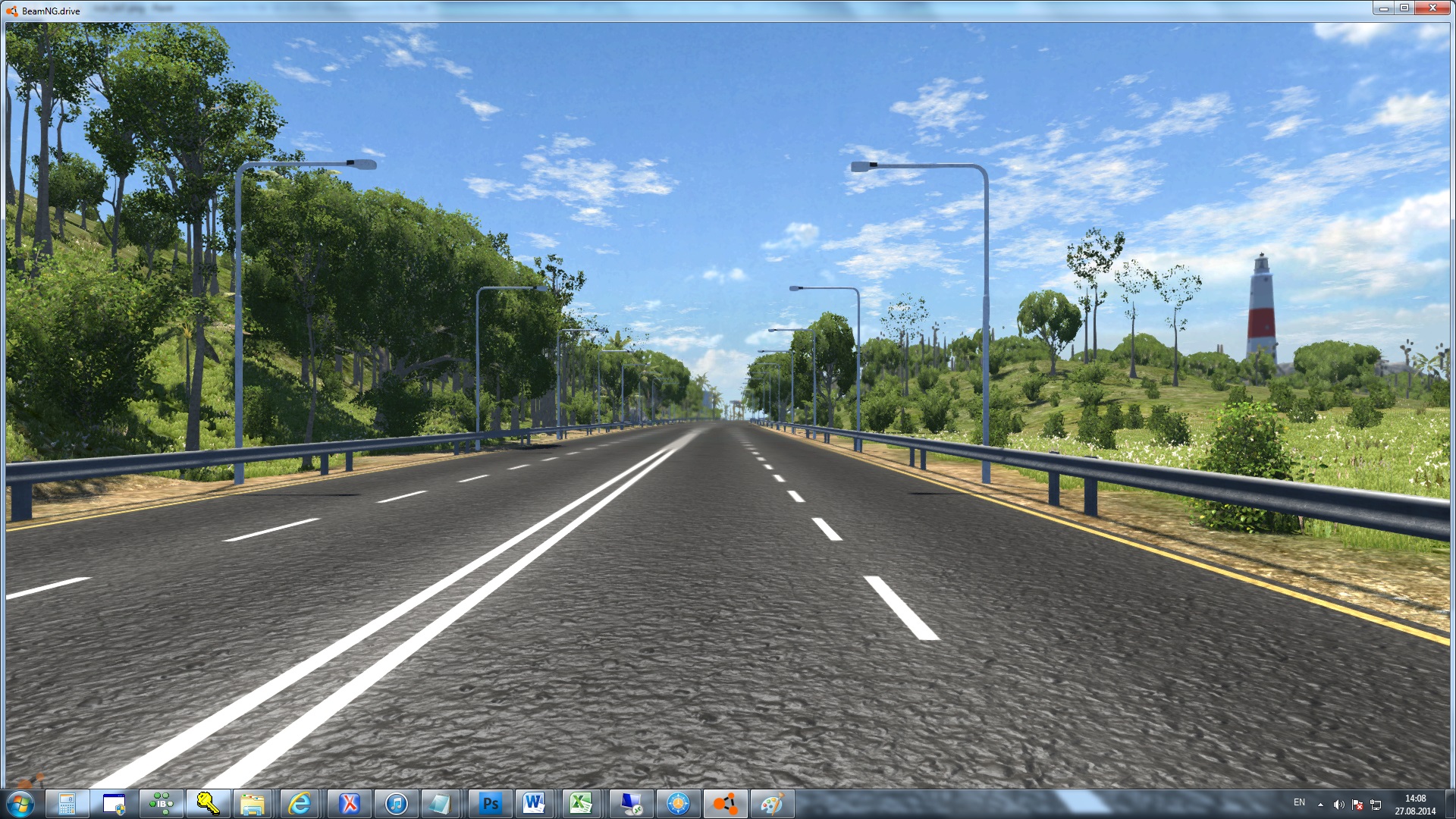This screenshot has width=1456, height=819.
Task: Open the red X application icon
Action: pyautogui.click(x=349, y=804)
